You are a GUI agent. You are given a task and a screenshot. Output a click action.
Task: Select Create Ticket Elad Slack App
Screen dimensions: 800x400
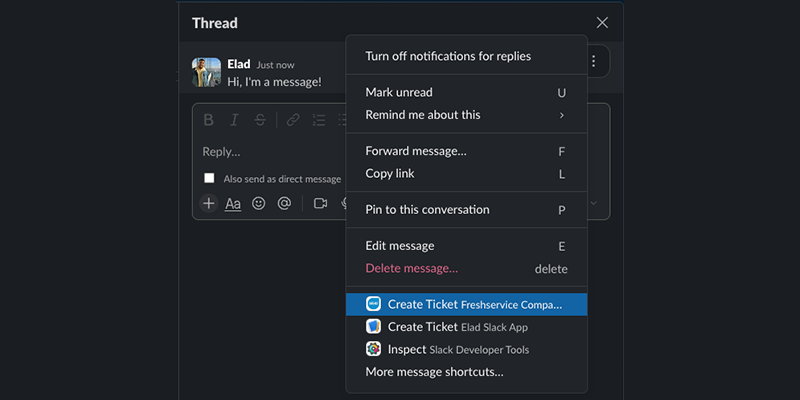click(x=466, y=327)
